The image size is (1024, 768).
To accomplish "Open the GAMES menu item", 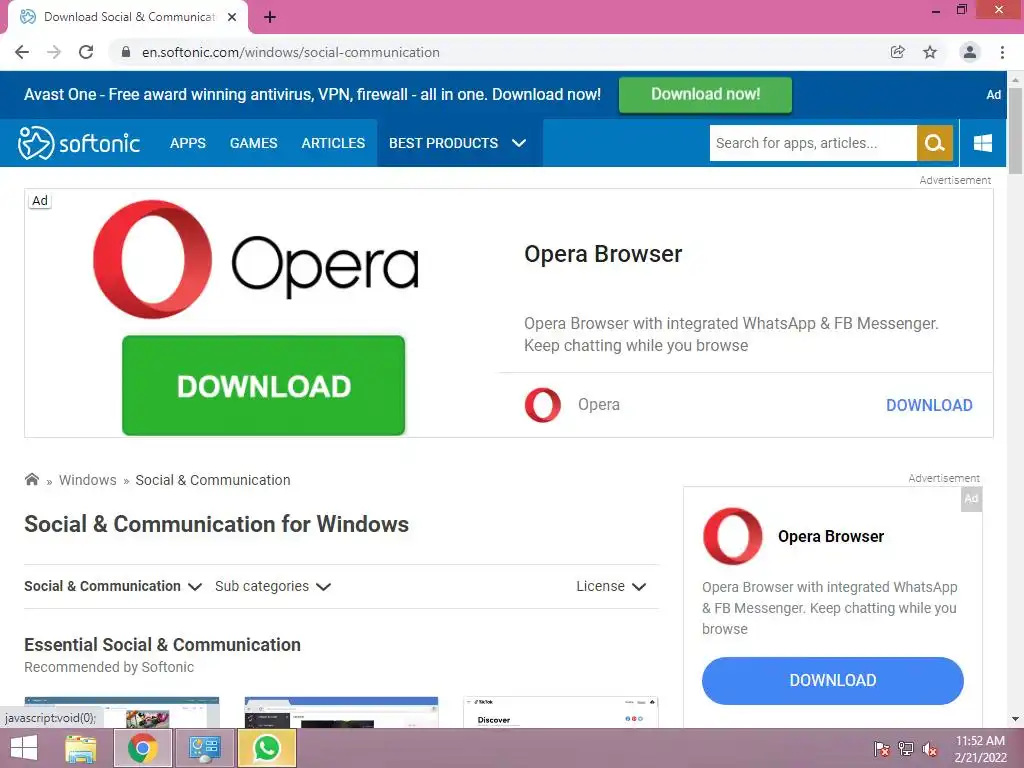I will tap(253, 143).
